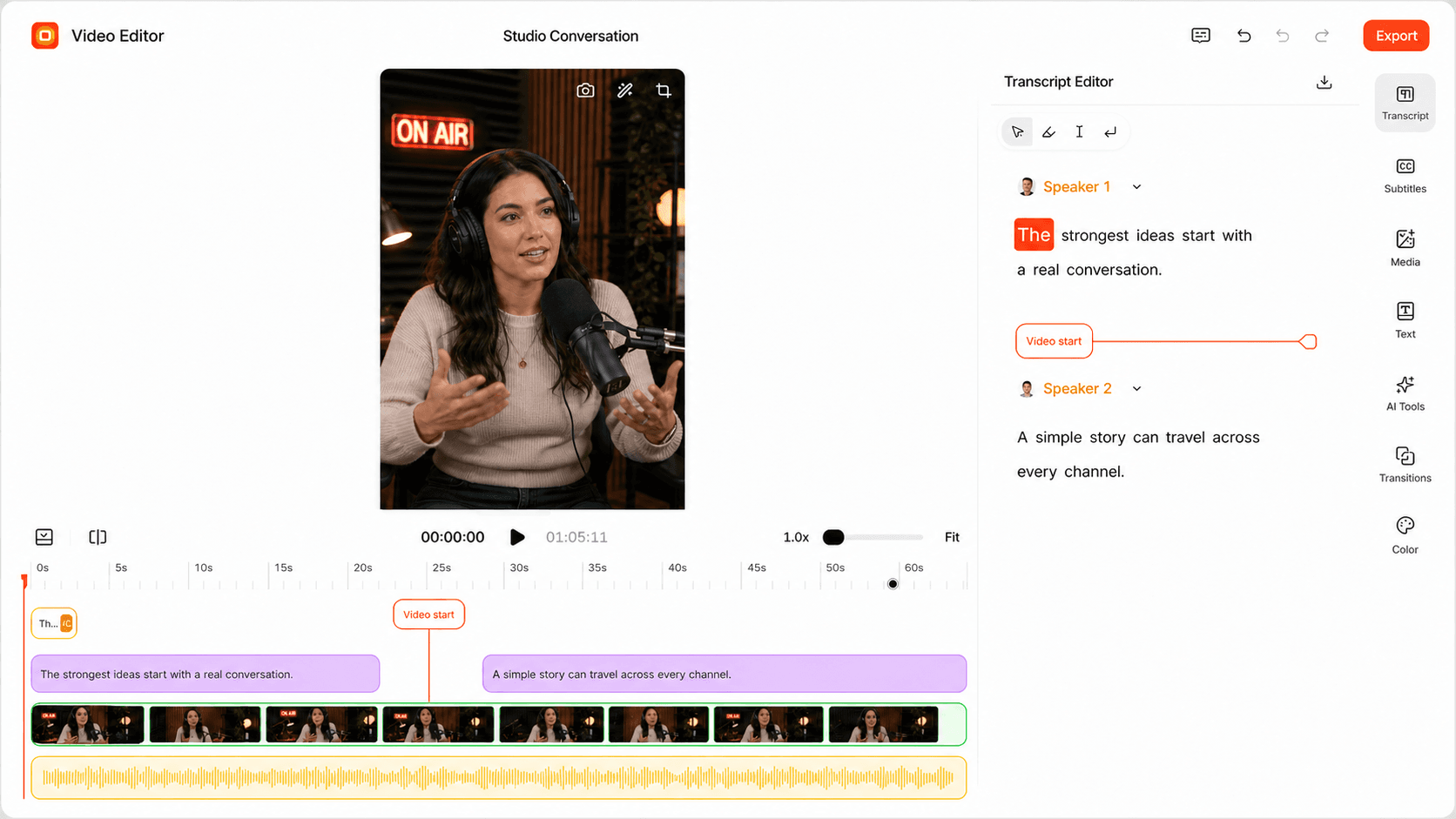Image resolution: width=1456 pixels, height=819 pixels.
Task: Click the Fit button
Action: [952, 538]
